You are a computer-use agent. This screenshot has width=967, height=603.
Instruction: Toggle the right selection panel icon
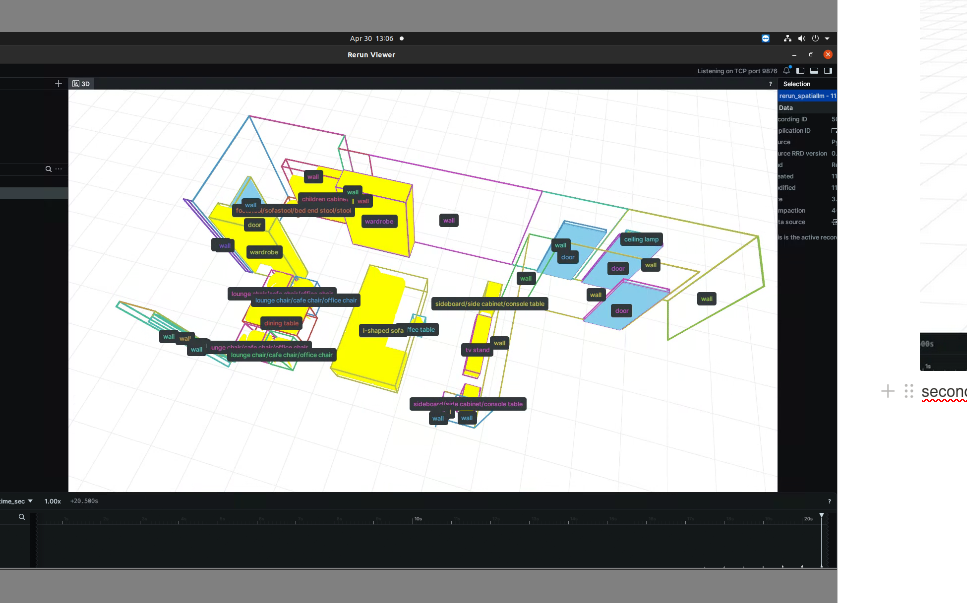coord(828,71)
